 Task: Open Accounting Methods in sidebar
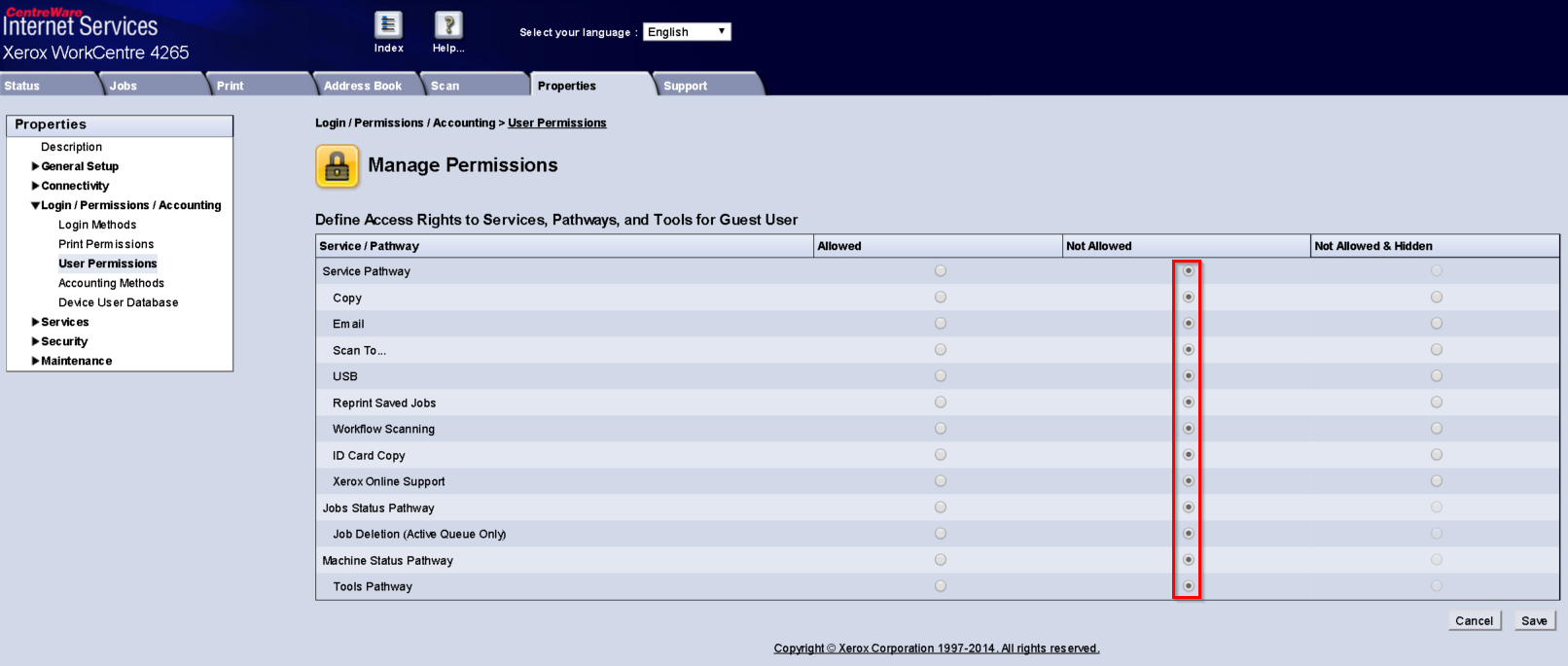pyautogui.click(x=111, y=283)
